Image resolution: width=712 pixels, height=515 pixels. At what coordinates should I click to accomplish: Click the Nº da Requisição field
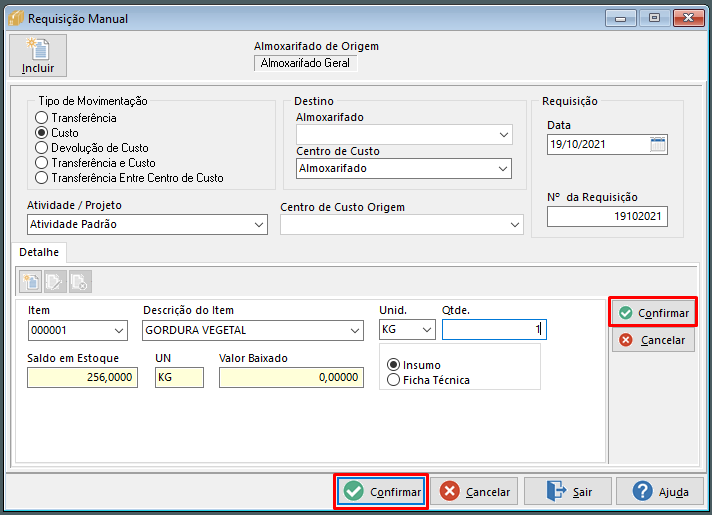[607, 216]
